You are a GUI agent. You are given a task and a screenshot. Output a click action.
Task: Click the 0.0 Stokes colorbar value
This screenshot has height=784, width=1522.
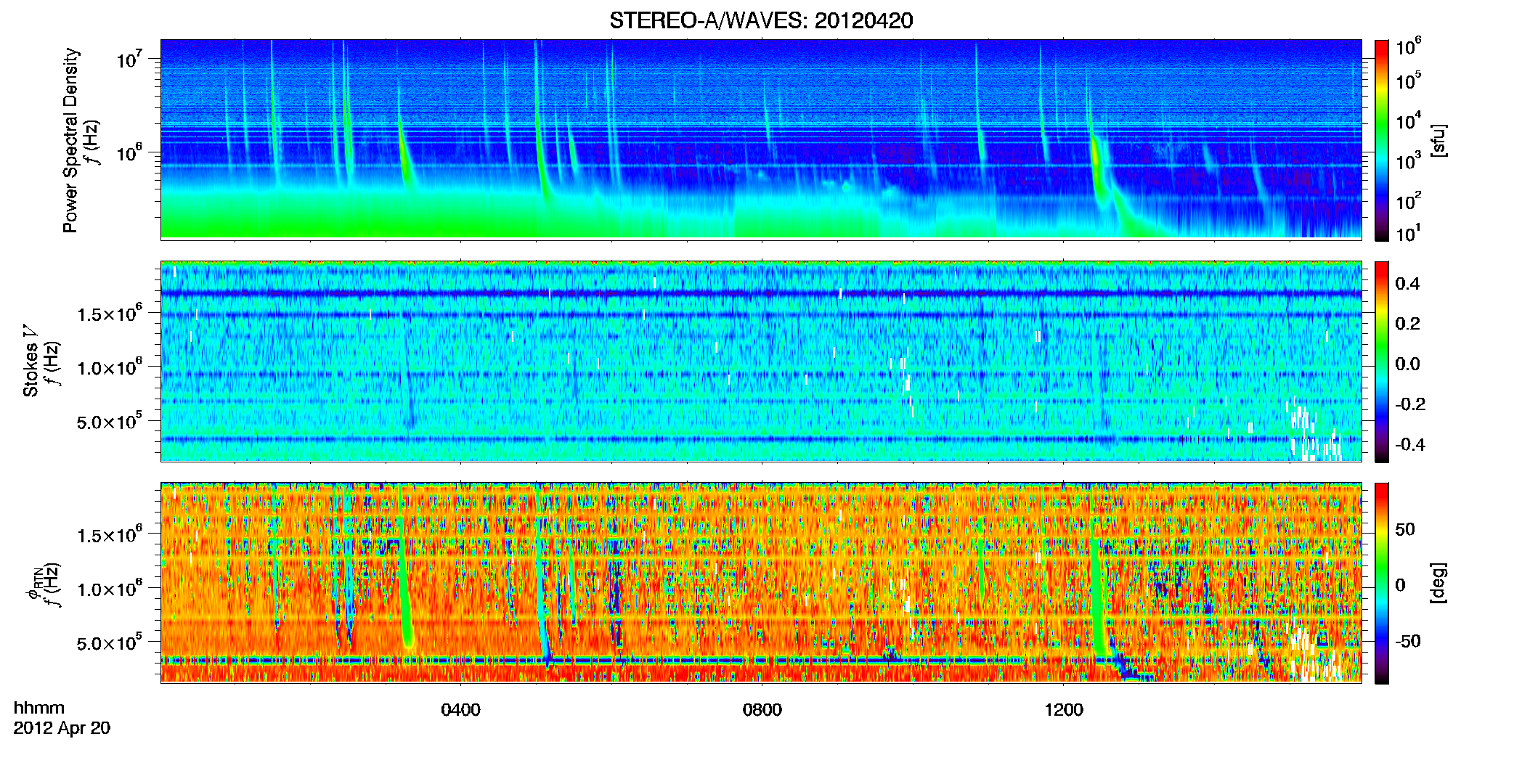(x=1407, y=364)
